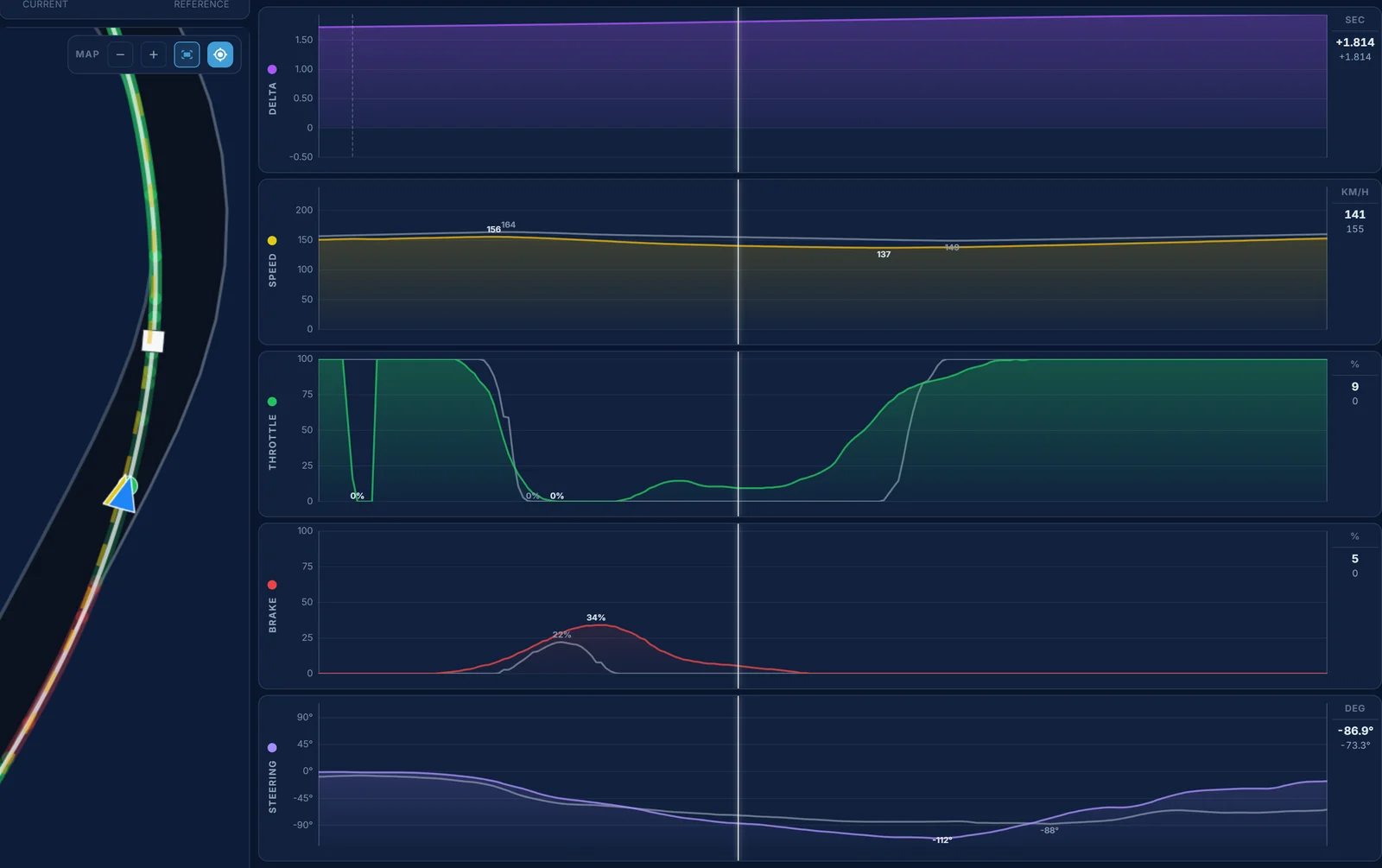
Task: Select the DELTA channel label
Action: coord(273,99)
